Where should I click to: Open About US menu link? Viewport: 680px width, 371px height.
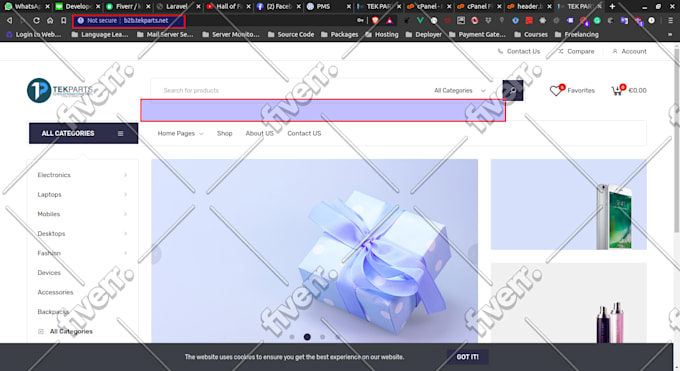[260, 133]
